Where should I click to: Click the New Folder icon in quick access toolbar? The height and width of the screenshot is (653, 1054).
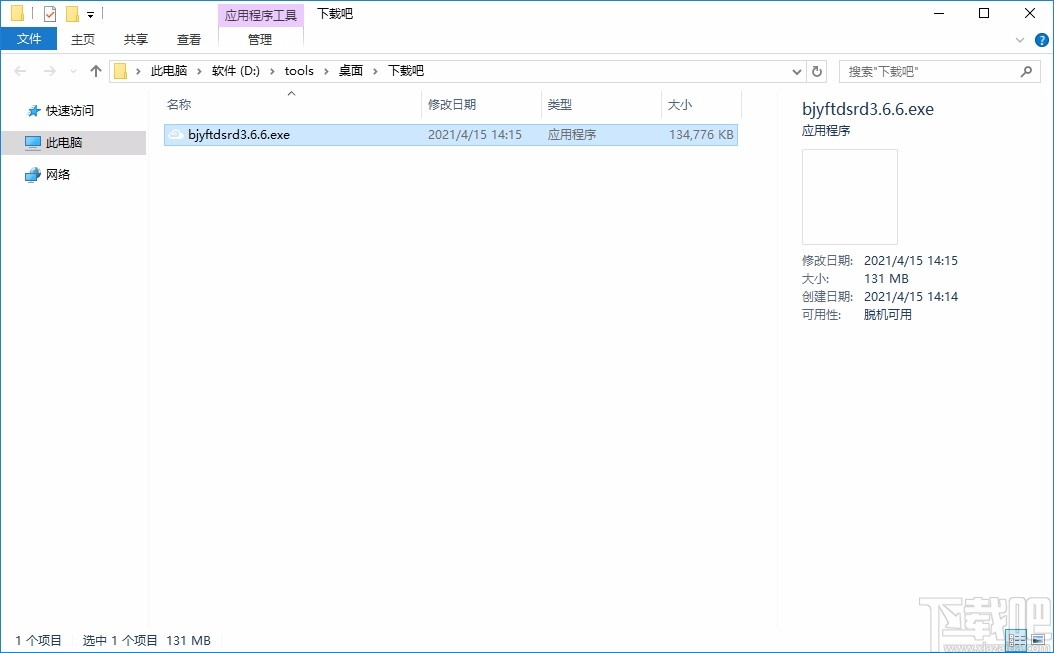click(70, 12)
